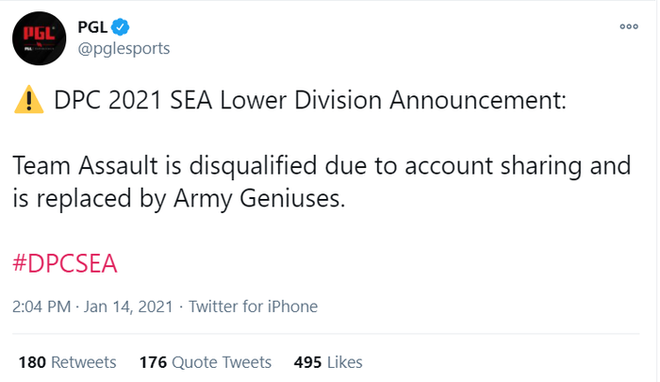Open the three-dot more options menu
Image resolution: width=660 pixels, height=382 pixels.
coord(629,27)
